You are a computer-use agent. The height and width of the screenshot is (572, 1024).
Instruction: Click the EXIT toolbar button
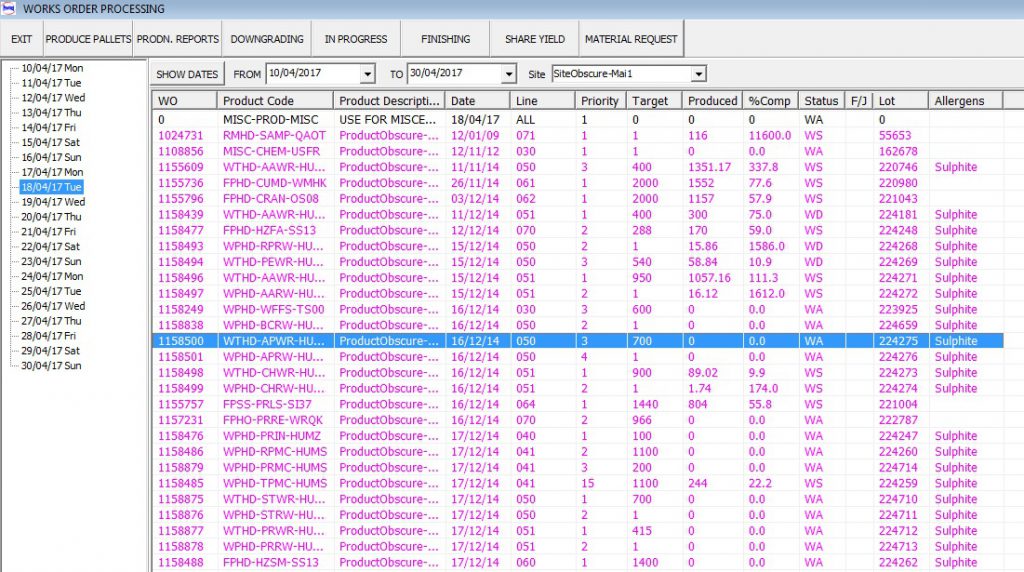point(21,39)
